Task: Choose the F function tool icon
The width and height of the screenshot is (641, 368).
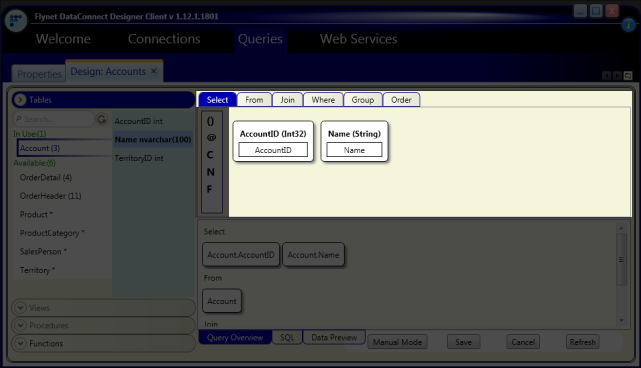Action: 209,189
